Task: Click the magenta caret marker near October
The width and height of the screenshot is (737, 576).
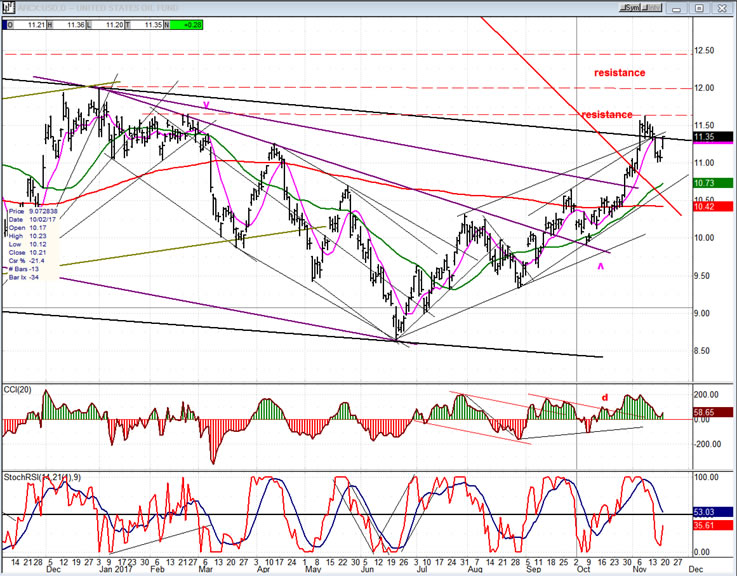Action: pos(601,267)
